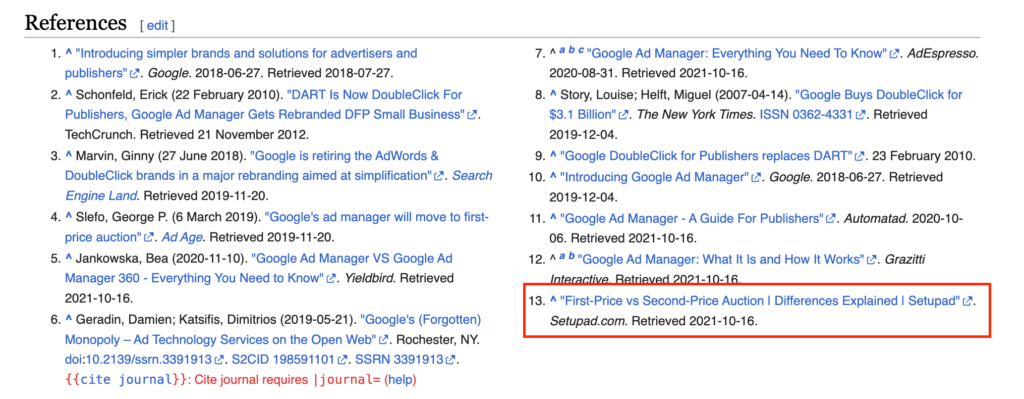1024x399 pixels.
Task: Click external link icon after AdEspresso article title
Action: [895, 54]
